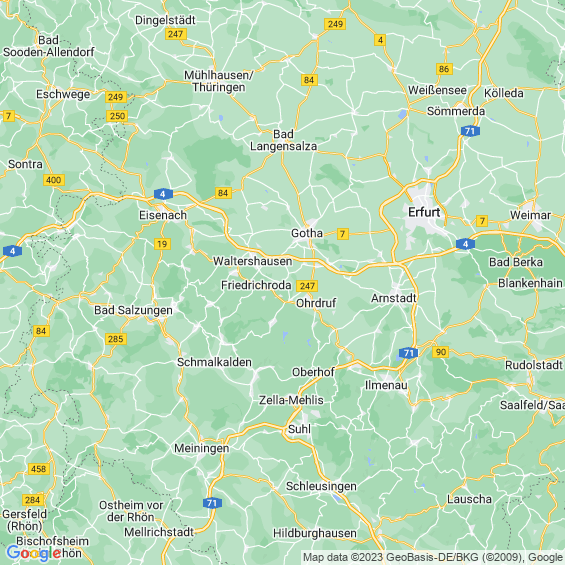Click the 90 road marker near Ilmenau
The height and width of the screenshot is (565, 565).
[x=441, y=352]
